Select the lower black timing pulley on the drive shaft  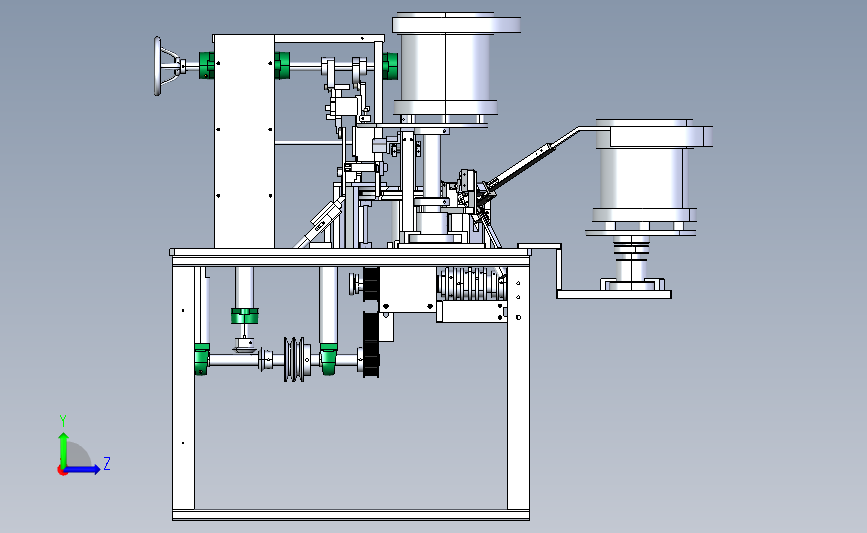pos(370,346)
